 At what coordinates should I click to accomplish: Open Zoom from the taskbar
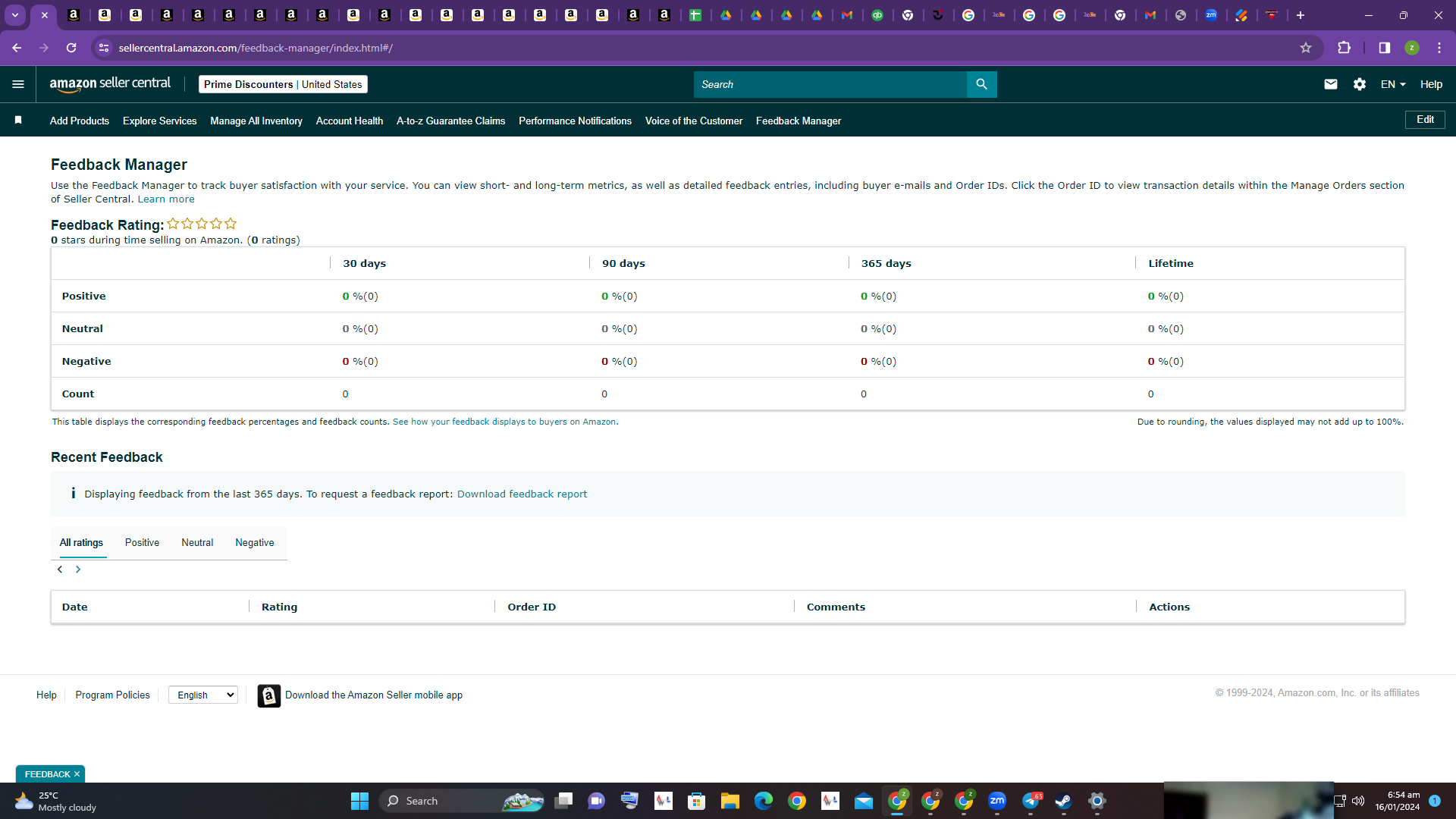pyautogui.click(x=997, y=801)
